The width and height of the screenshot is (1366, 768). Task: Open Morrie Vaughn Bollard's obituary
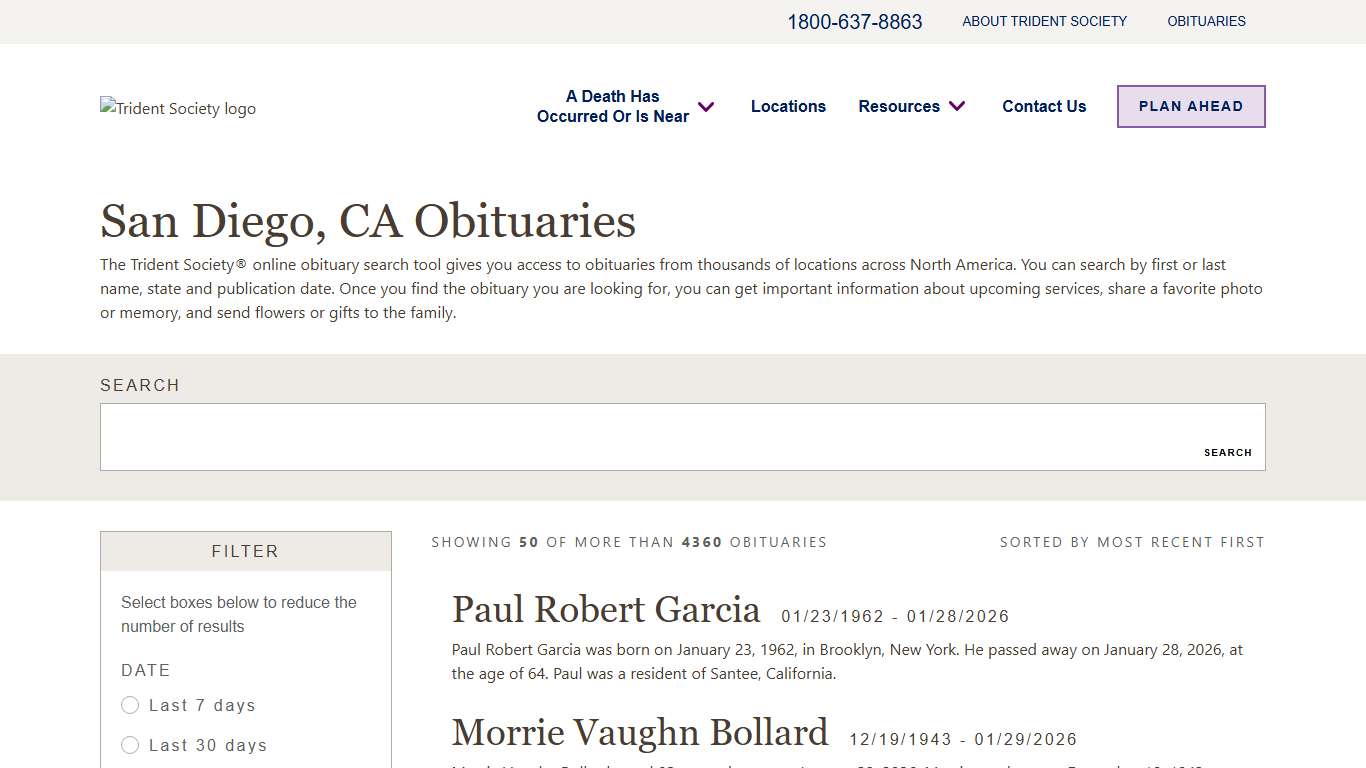point(640,732)
